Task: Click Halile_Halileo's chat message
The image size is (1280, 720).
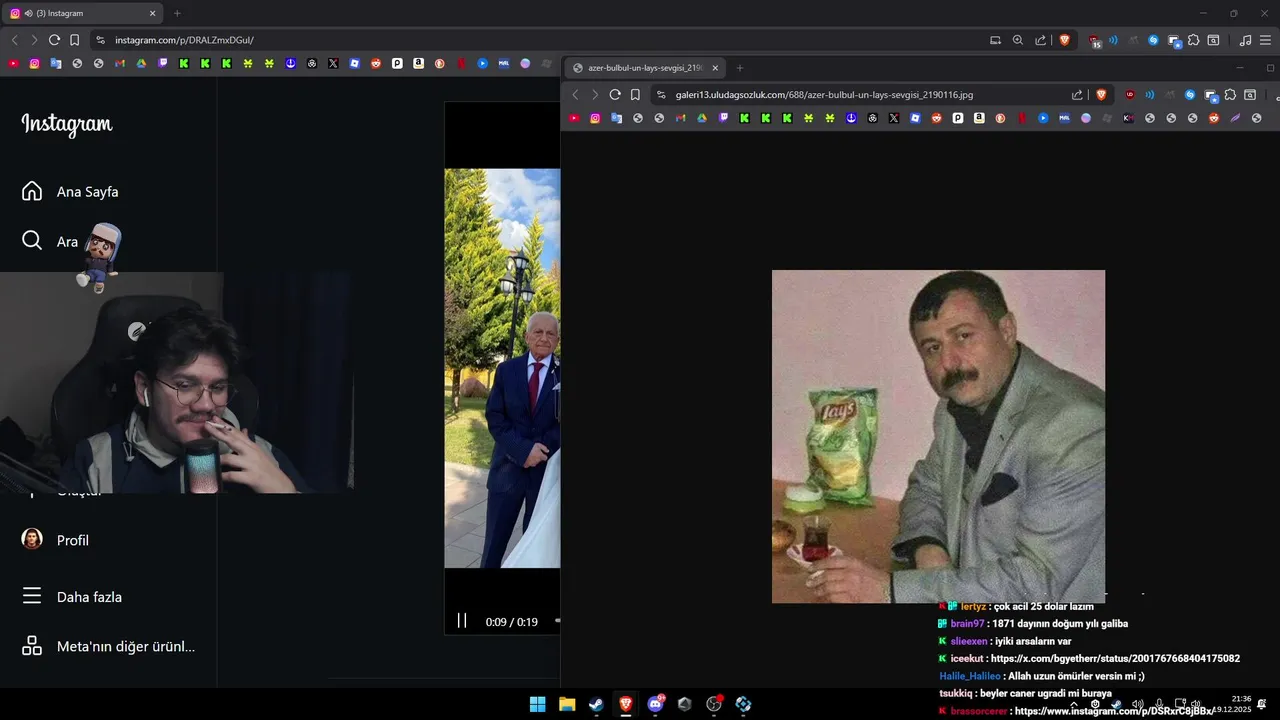Action: tap(1041, 676)
